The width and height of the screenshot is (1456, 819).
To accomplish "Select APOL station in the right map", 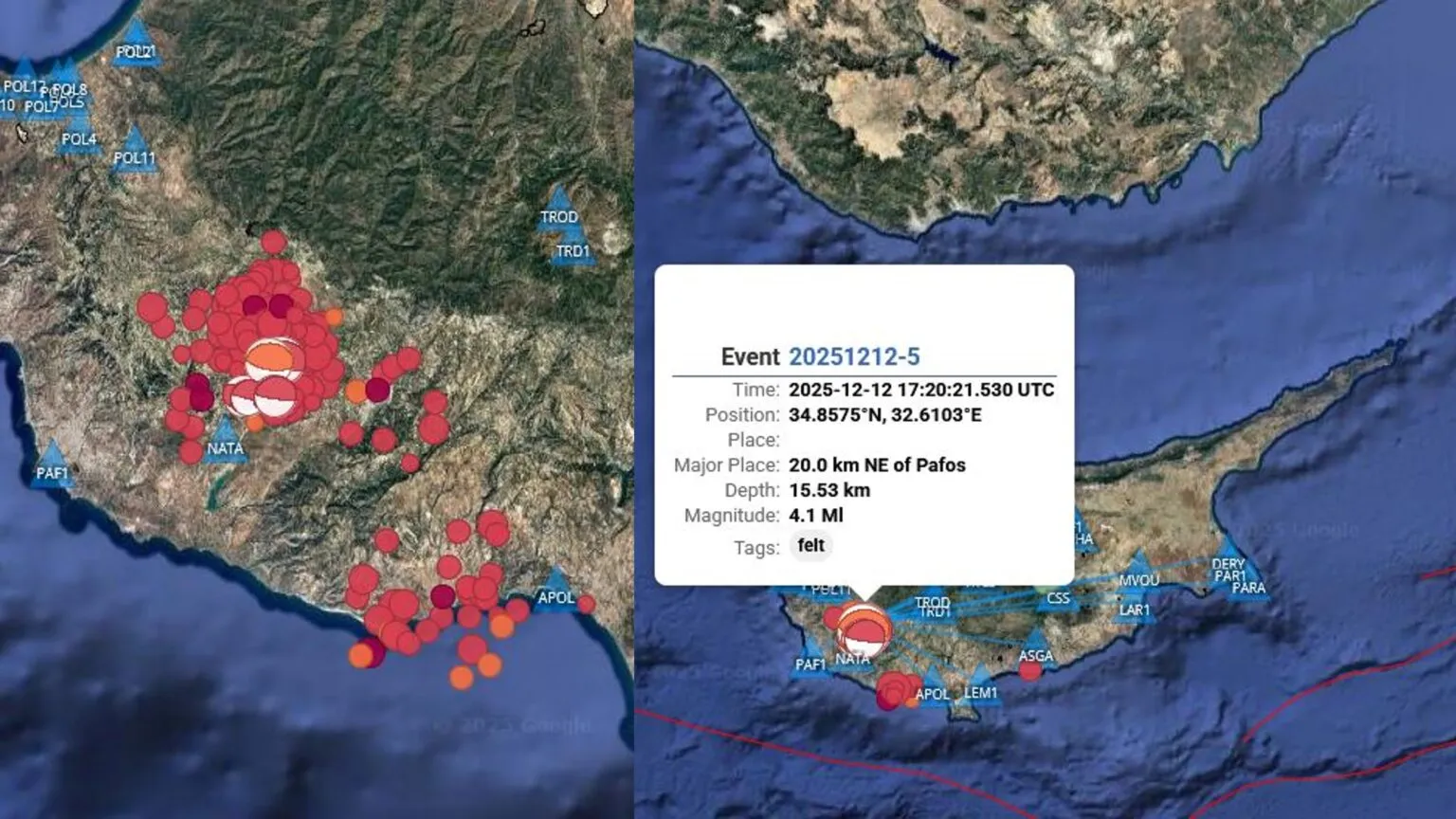I will [x=932, y=691].
